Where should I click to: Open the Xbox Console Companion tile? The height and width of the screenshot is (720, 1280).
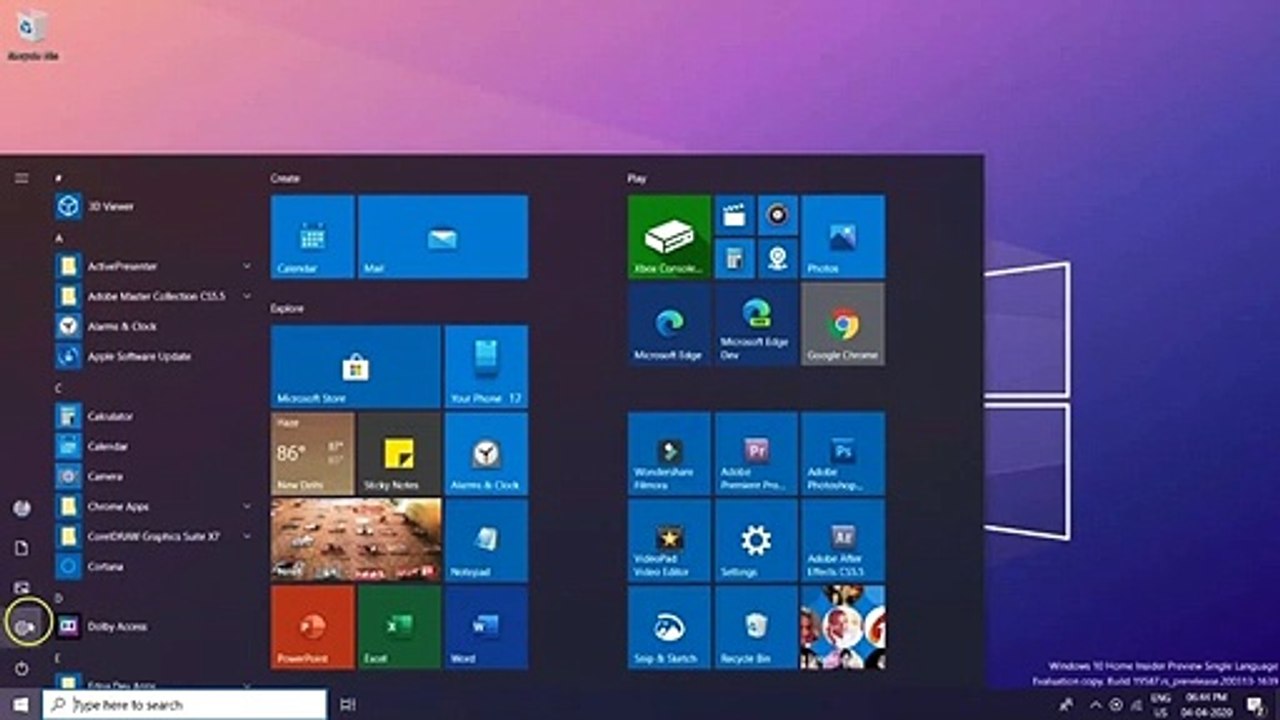tap(669, 236)
